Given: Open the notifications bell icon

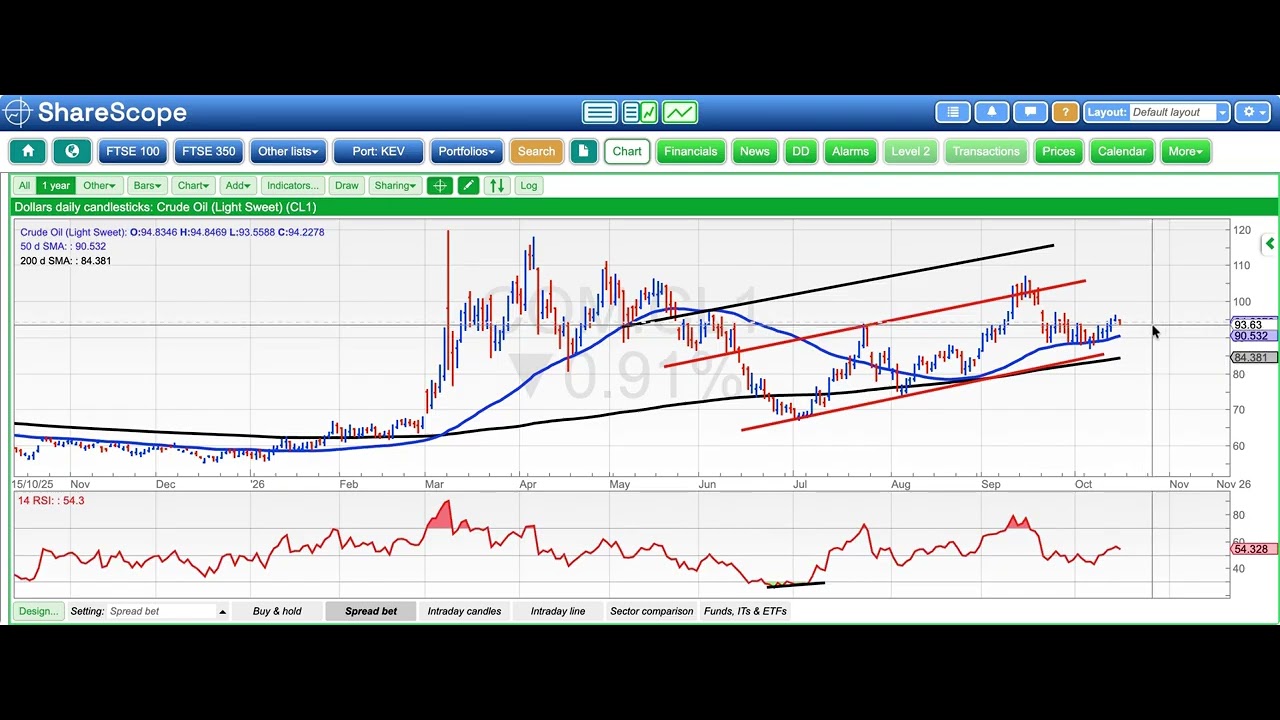Looking at the screenshot, I should pyautogui.click(x=992, y=112).
